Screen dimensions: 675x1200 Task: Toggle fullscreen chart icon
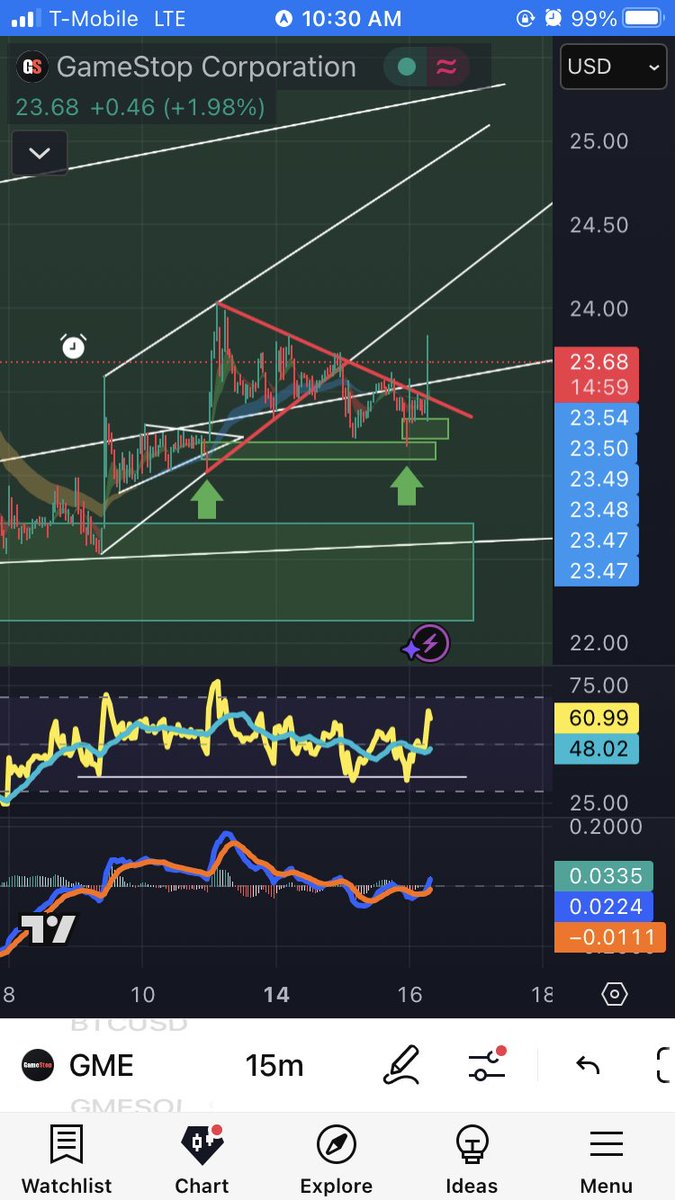pos(664,1065)
